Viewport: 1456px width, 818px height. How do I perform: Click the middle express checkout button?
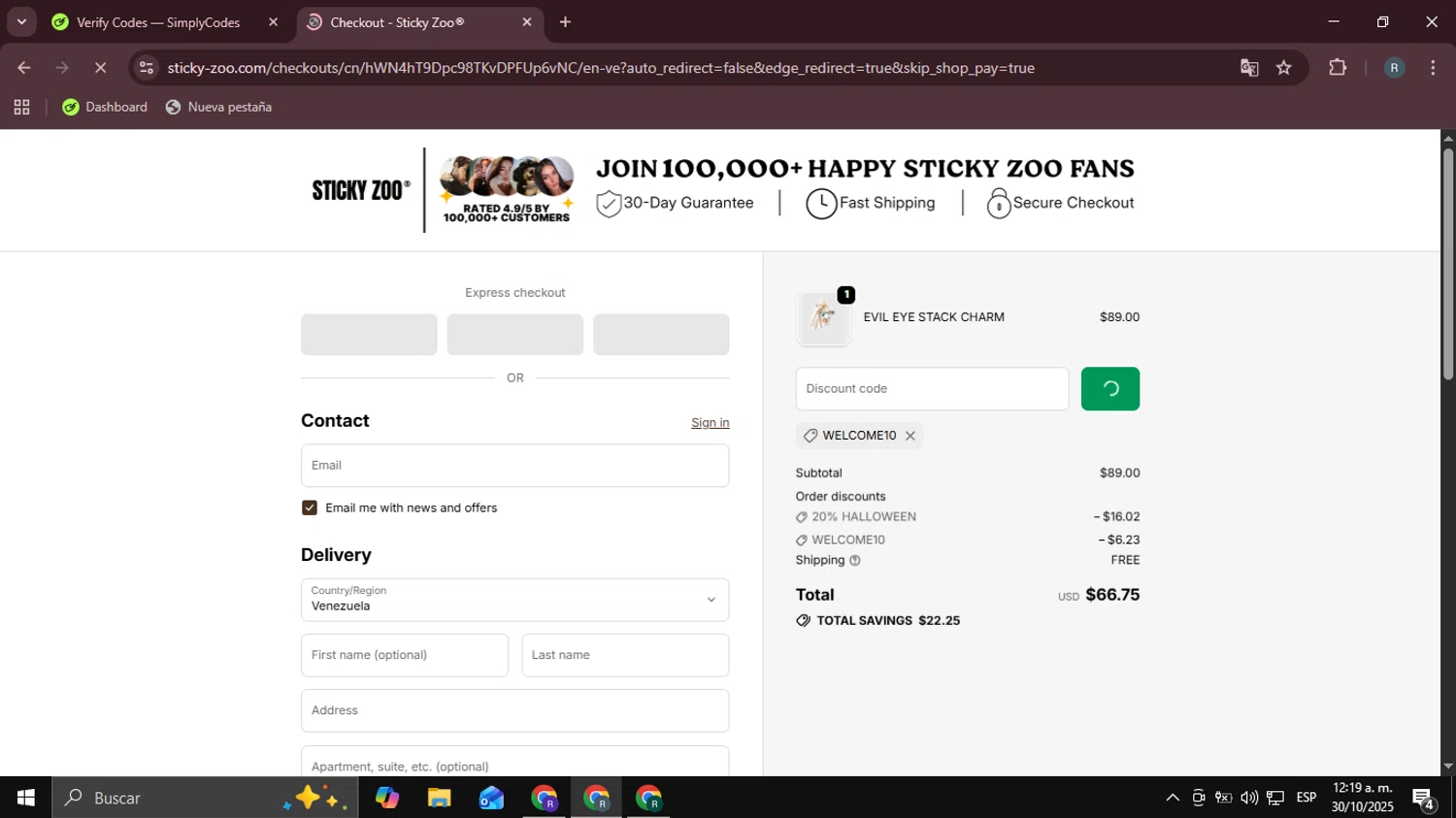[514, 334]
